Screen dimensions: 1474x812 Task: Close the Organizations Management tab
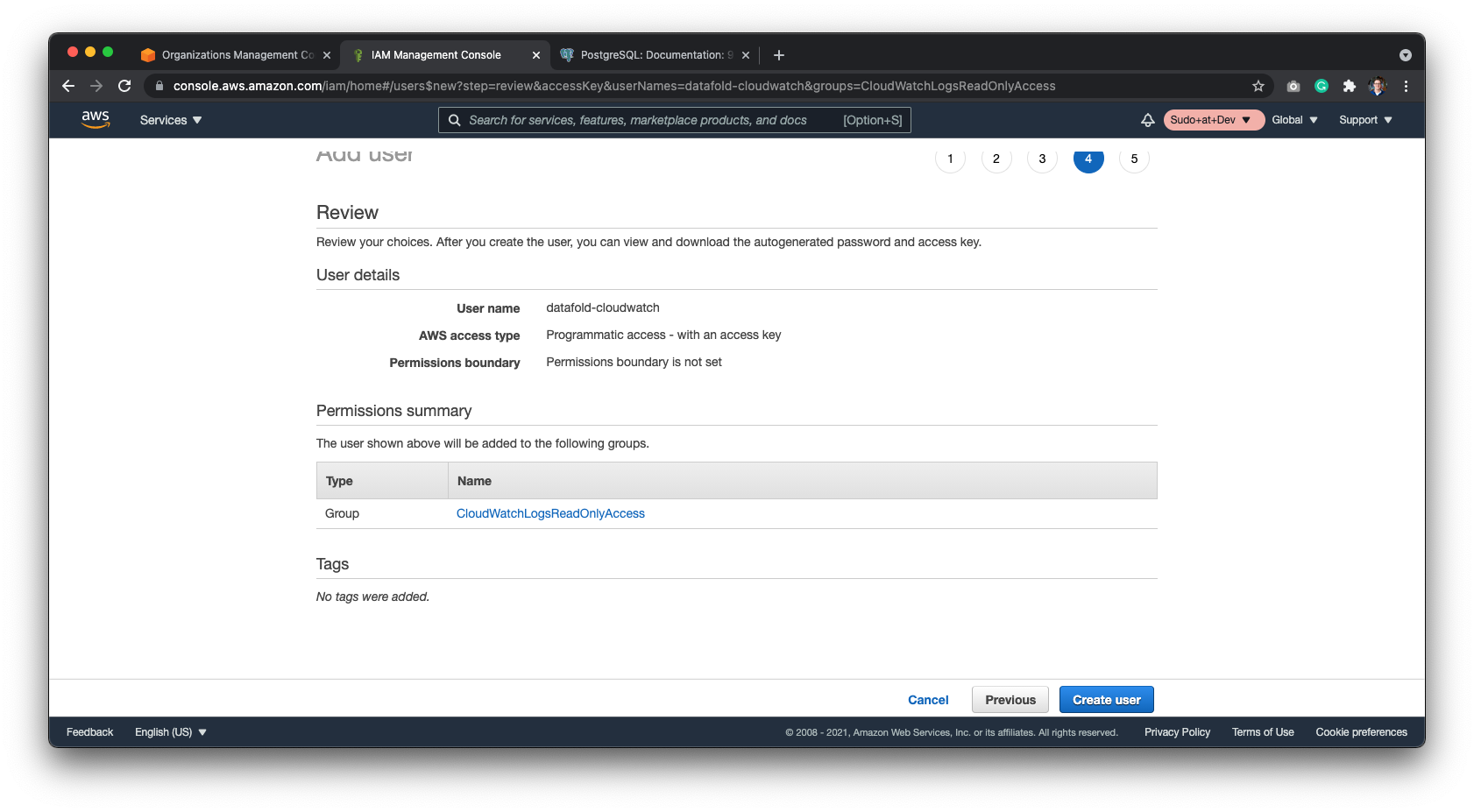pos(327,55)
